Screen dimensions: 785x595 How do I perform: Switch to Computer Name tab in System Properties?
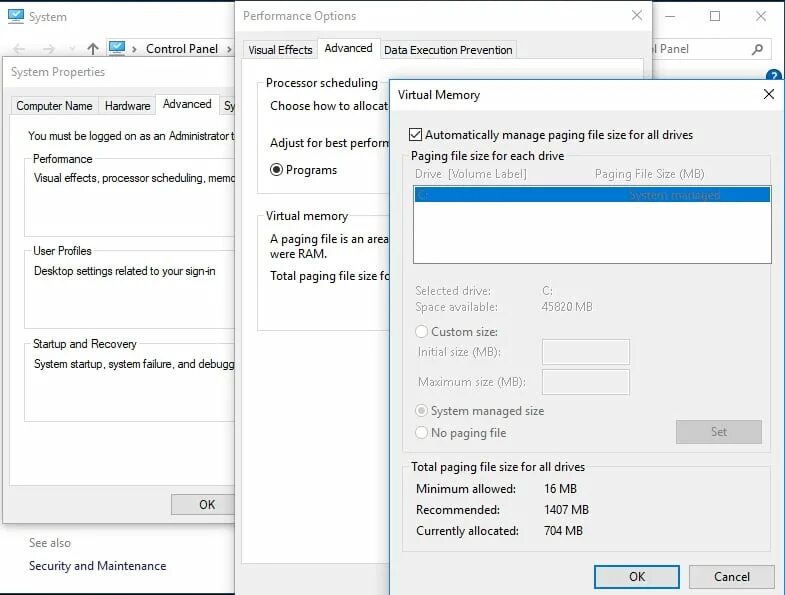54,106
